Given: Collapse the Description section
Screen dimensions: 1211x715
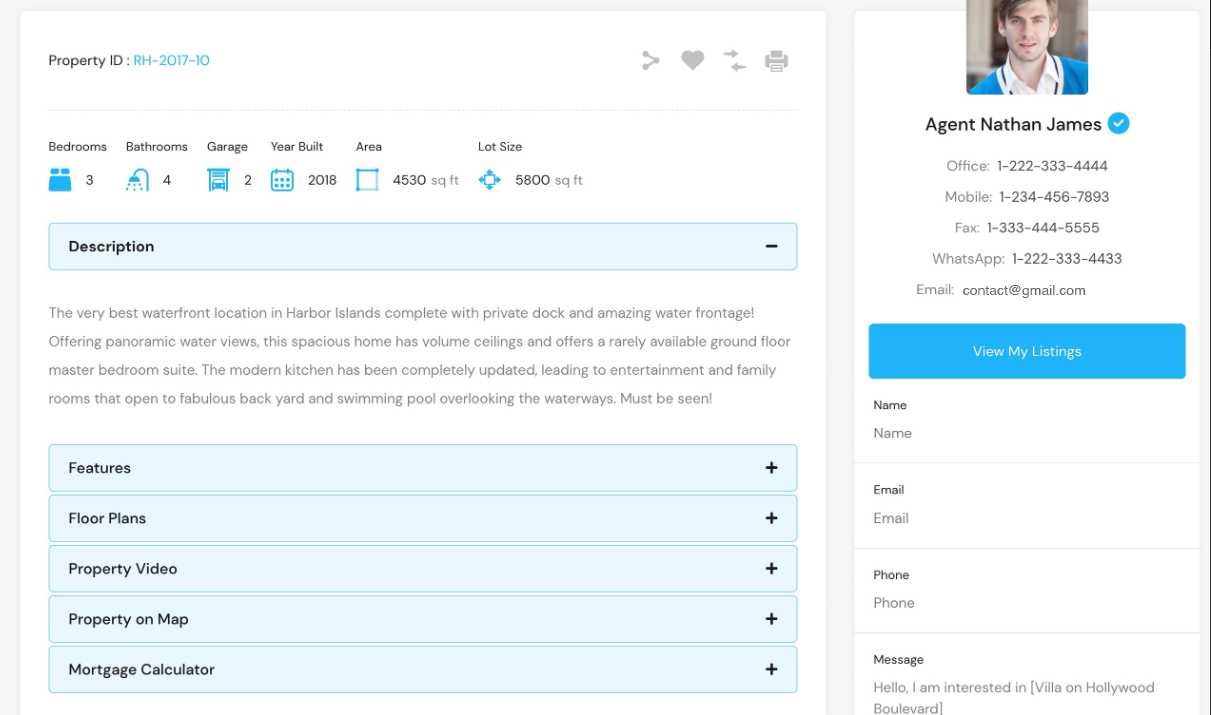Looking at the screenshot, I should (771, 247).
